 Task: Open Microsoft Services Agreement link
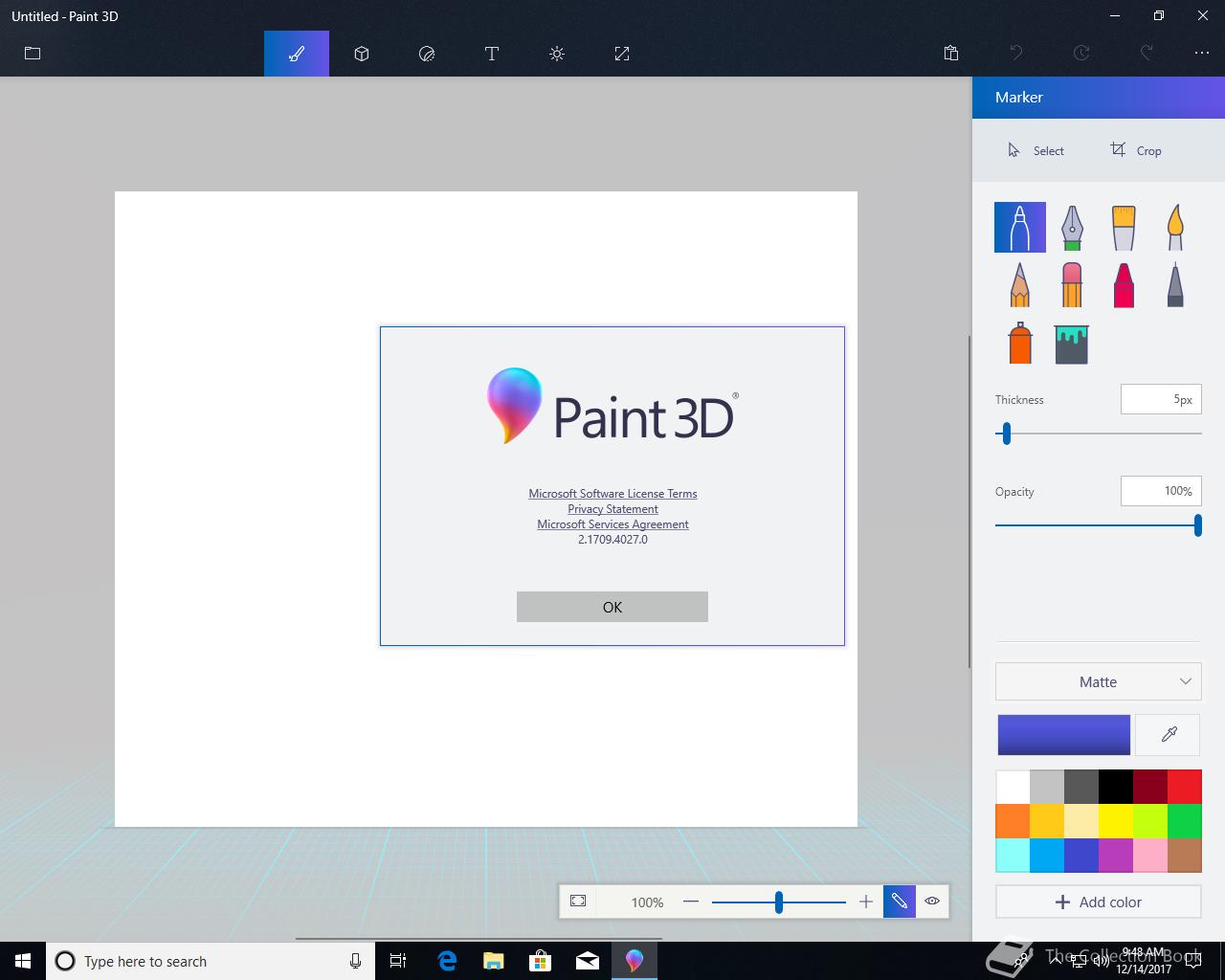(612, 524)
